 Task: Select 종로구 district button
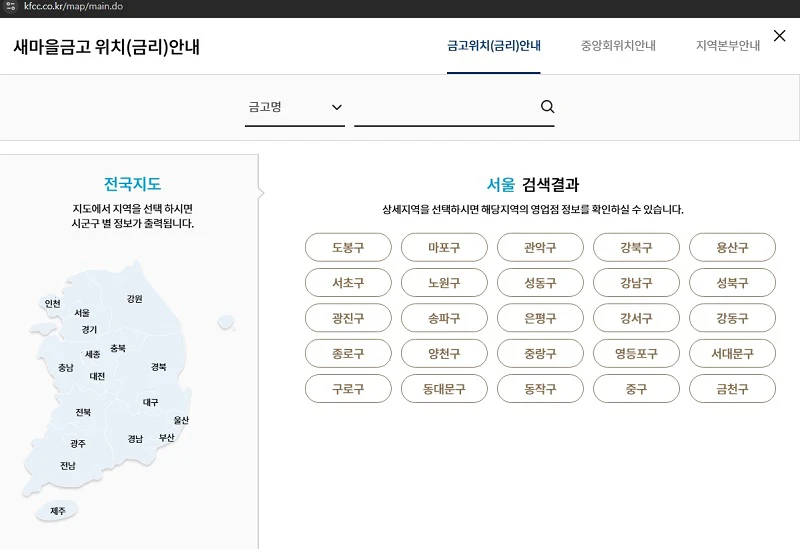click(x=348, y=353)
